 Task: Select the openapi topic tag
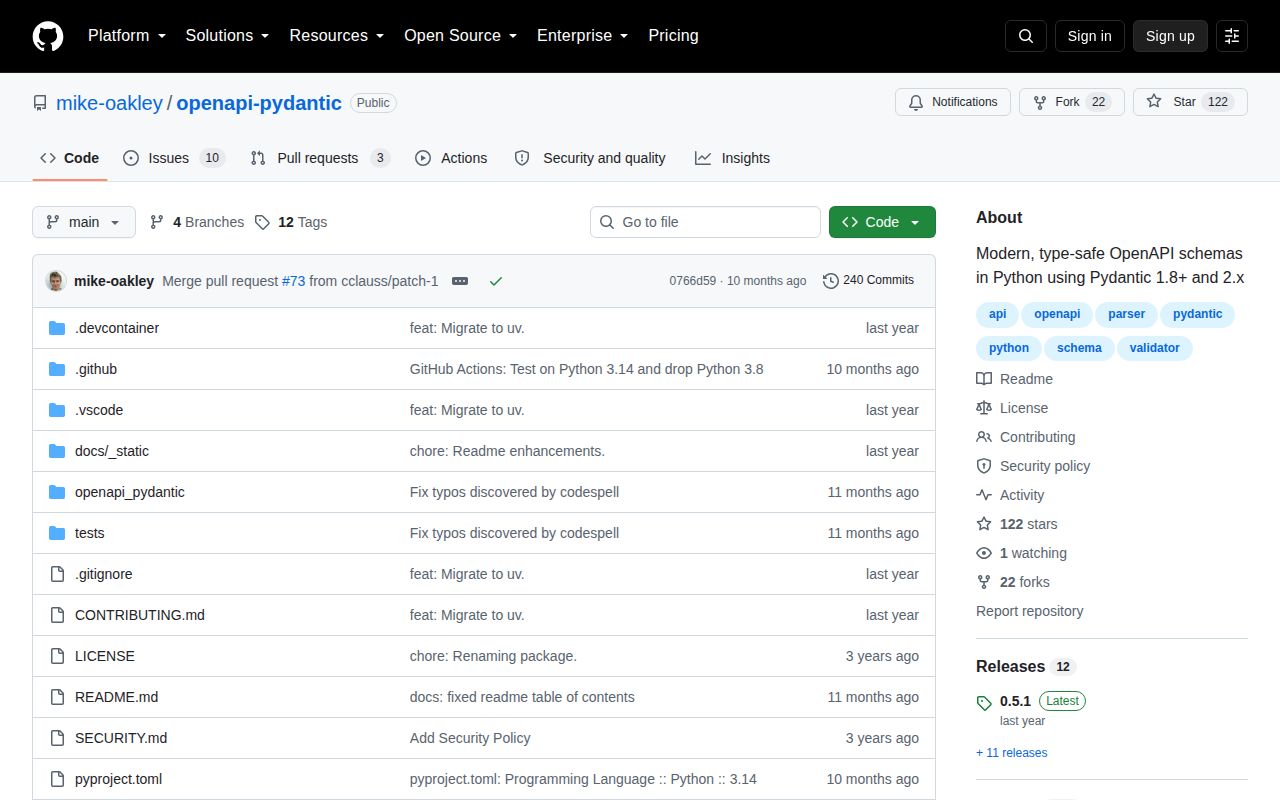(1057, 314)
